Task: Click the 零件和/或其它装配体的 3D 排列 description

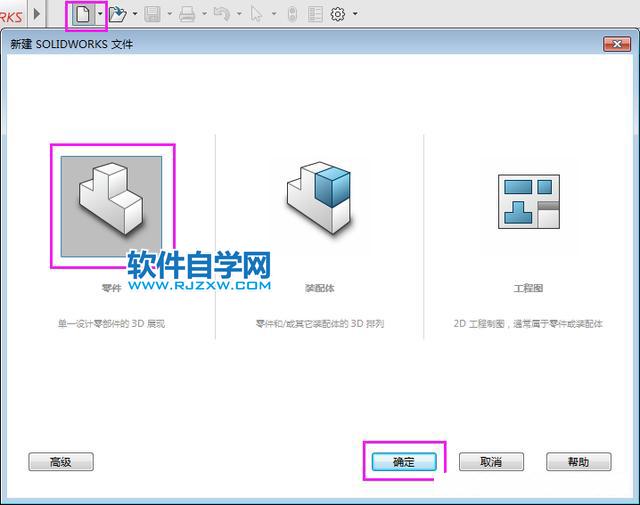Action: (x=320, y=324)
